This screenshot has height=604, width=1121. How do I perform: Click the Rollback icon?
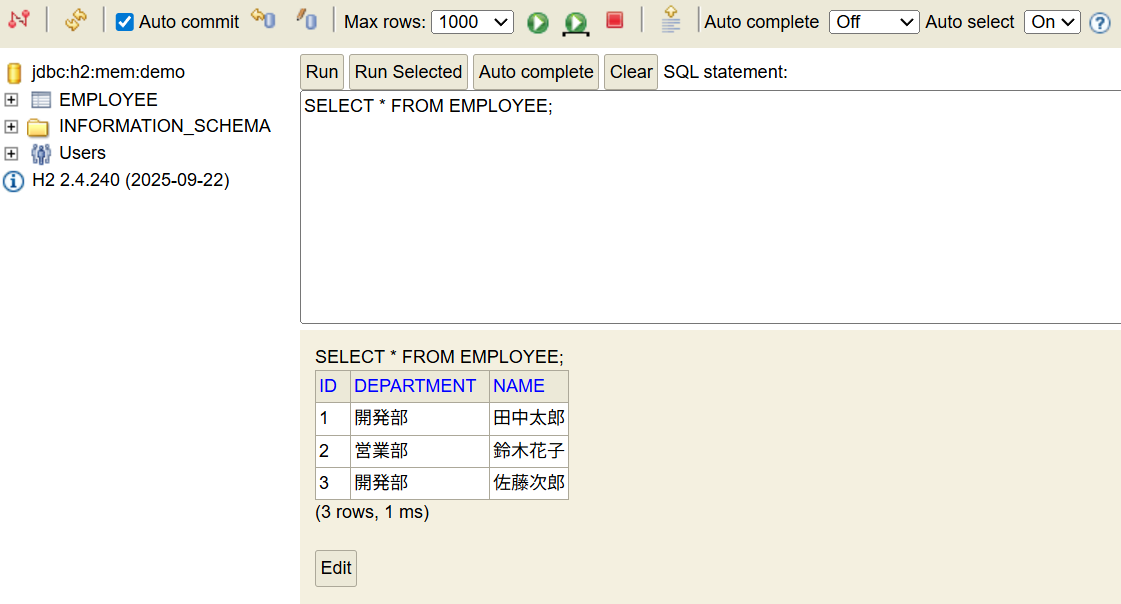pyautogui.click(x=263, y=20)
